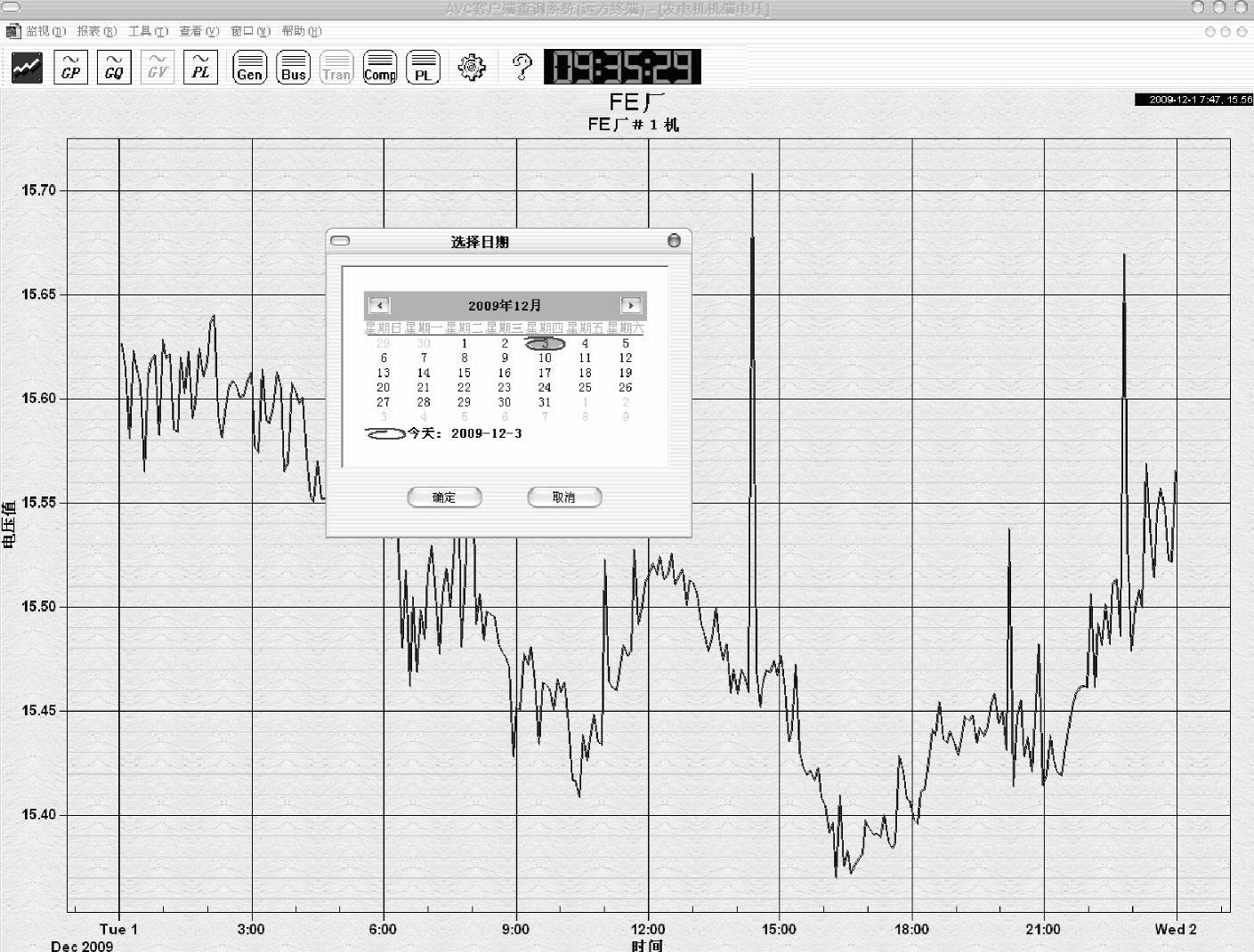Close the 选择日期 dialog with its round button

coord(674,240)
